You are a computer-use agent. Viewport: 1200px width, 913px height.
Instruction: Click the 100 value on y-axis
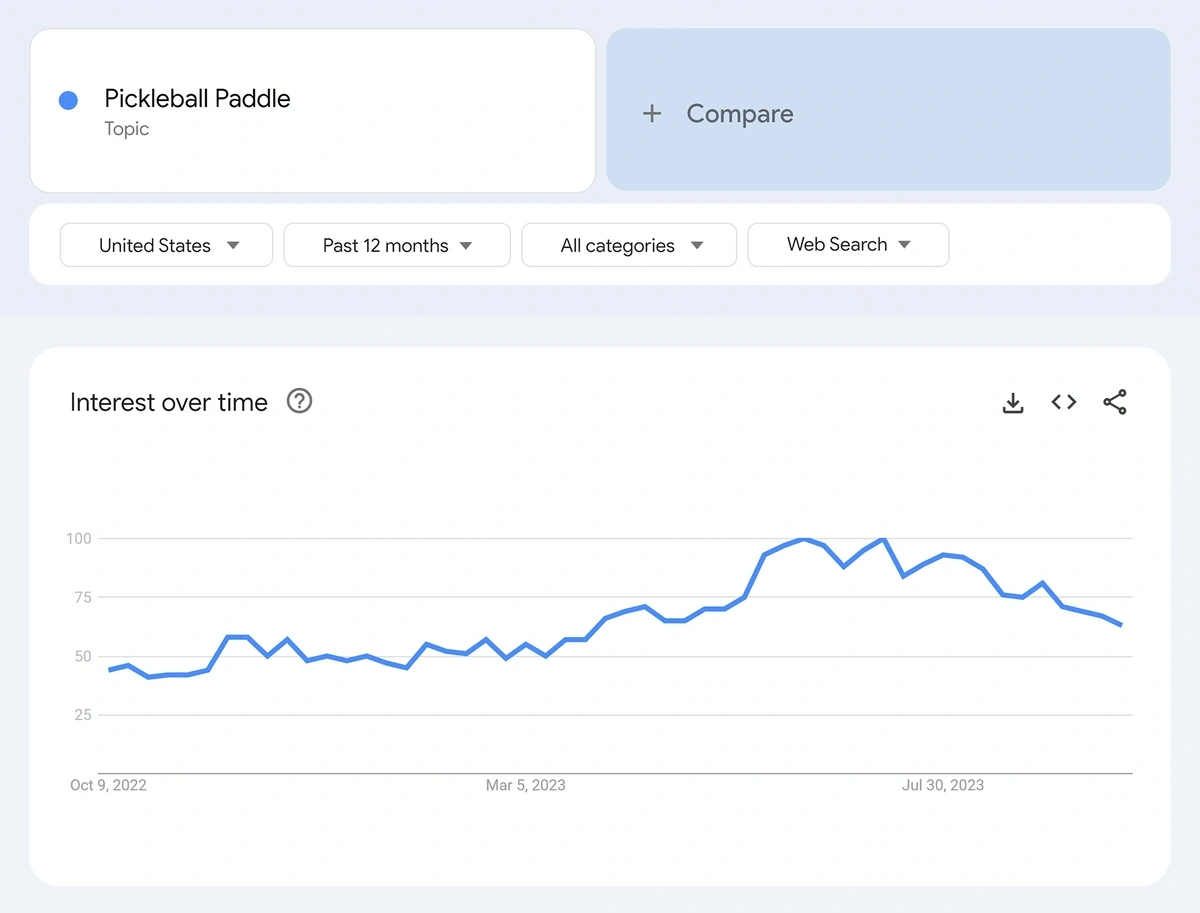[x=79, y=539]
